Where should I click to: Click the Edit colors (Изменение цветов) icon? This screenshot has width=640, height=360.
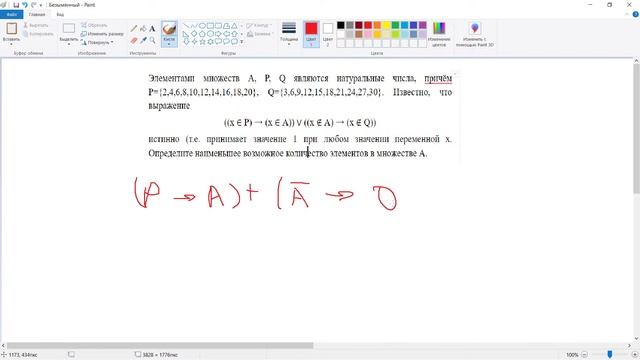439,28
